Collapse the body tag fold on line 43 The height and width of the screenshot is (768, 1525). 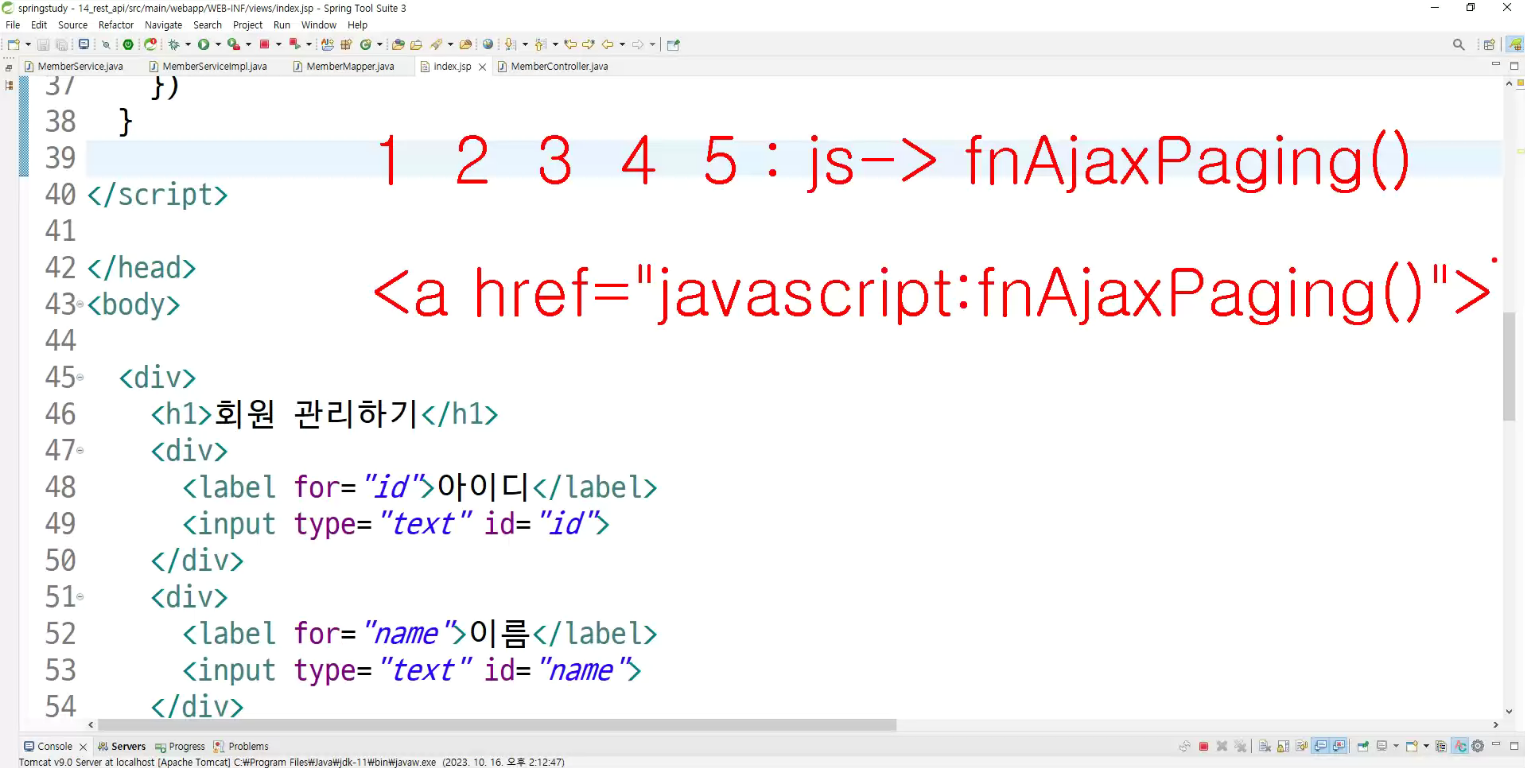pos(80,304)
